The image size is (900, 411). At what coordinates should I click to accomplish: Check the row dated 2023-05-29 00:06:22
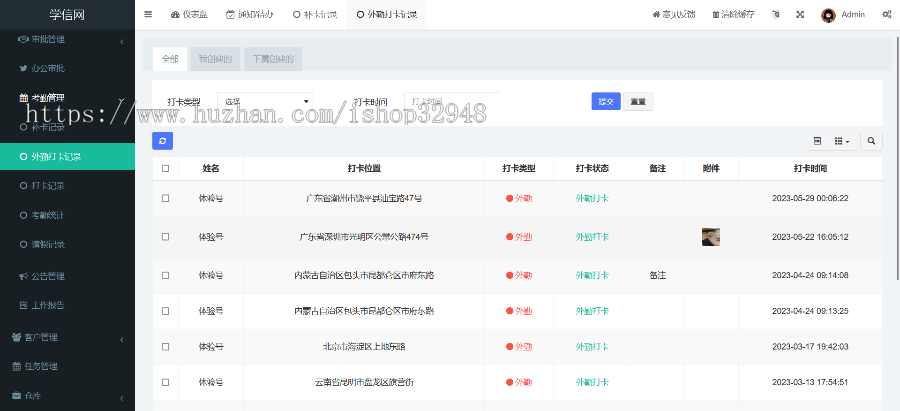click(165, 198)
